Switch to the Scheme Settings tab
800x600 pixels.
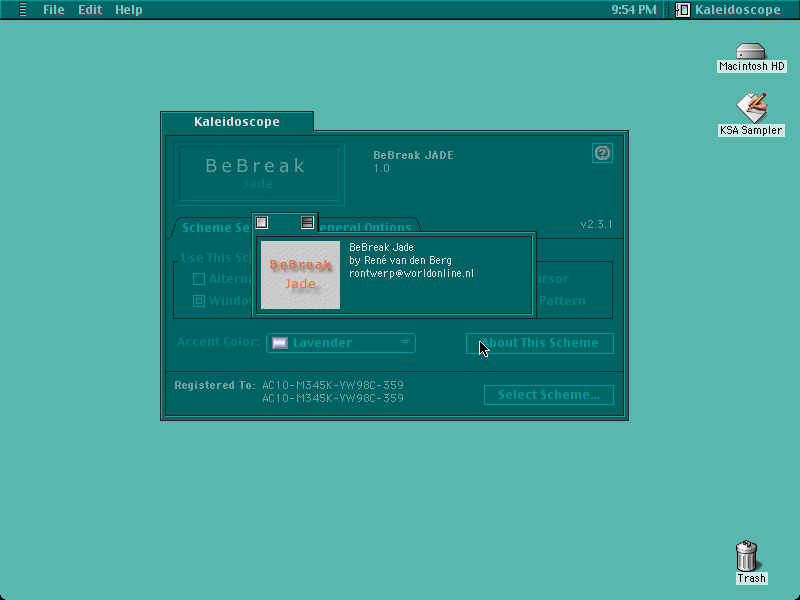pyautogui.click(x=214, y=228)
